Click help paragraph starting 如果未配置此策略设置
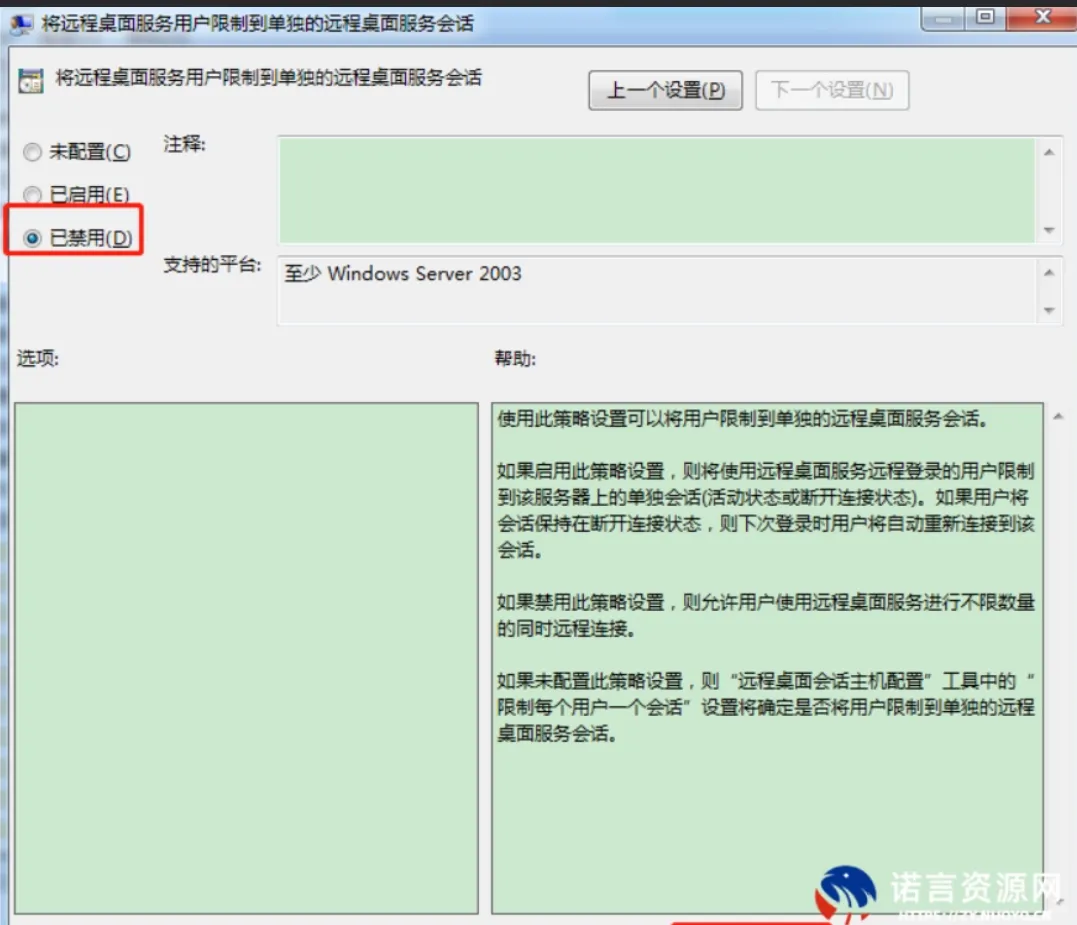 coord(766,707)
